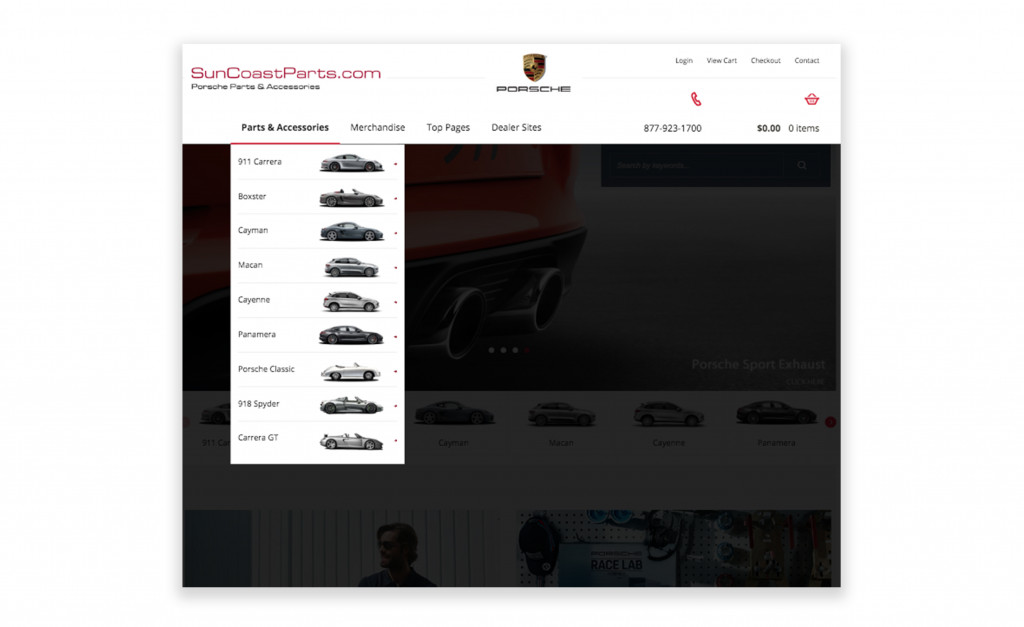Open the Dealer Sites menu
The width and height of the screenshot is (1024, 627).
(516, 127)
